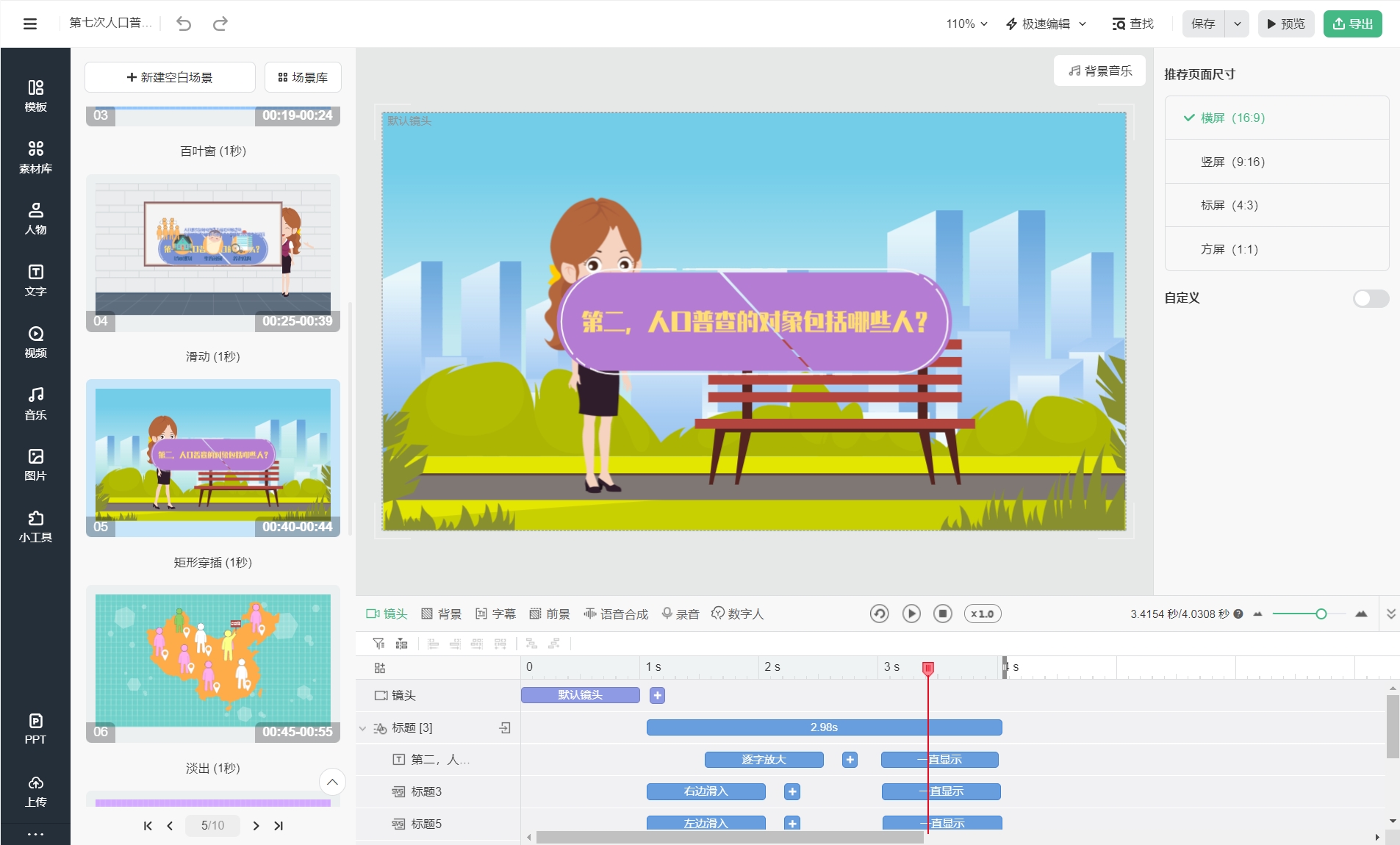Show more sidebar options ellipsis

tap(35, 834)
